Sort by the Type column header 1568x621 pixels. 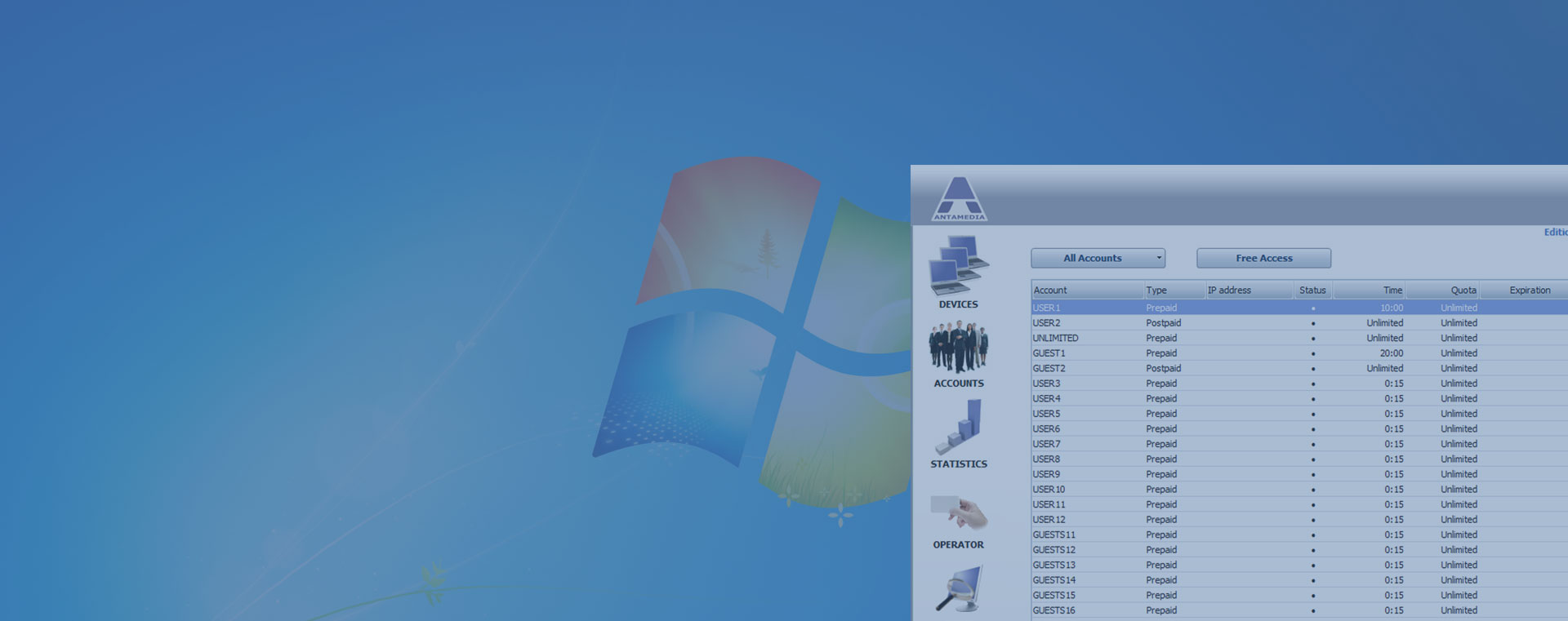[x=1174, y=291]
